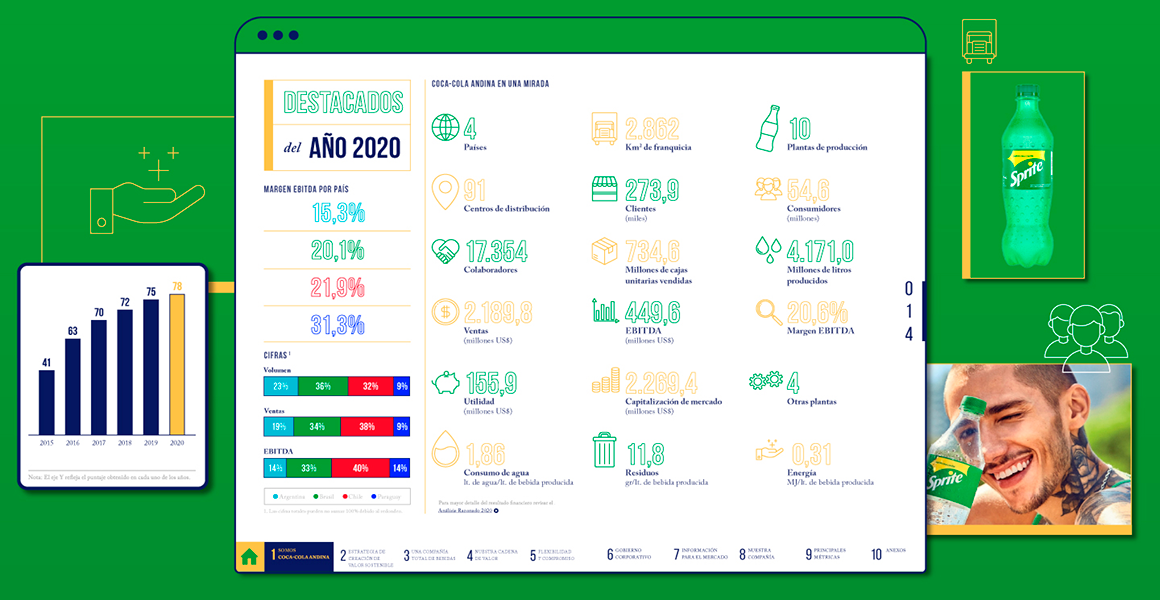Open section 4 Nuestra cadena de valor
Screen dimensions: 1160x600
[493, 555]
